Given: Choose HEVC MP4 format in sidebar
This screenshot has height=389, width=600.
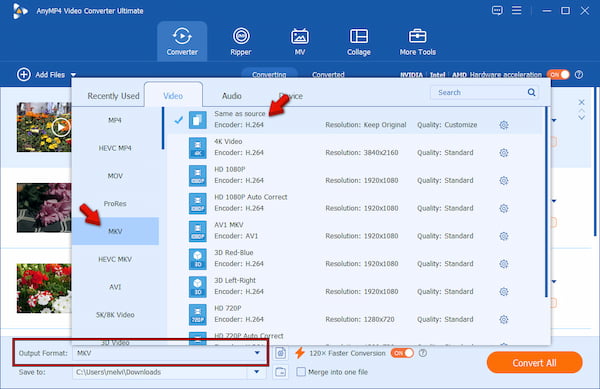Looking at the screenshot, I should (115, 148).
